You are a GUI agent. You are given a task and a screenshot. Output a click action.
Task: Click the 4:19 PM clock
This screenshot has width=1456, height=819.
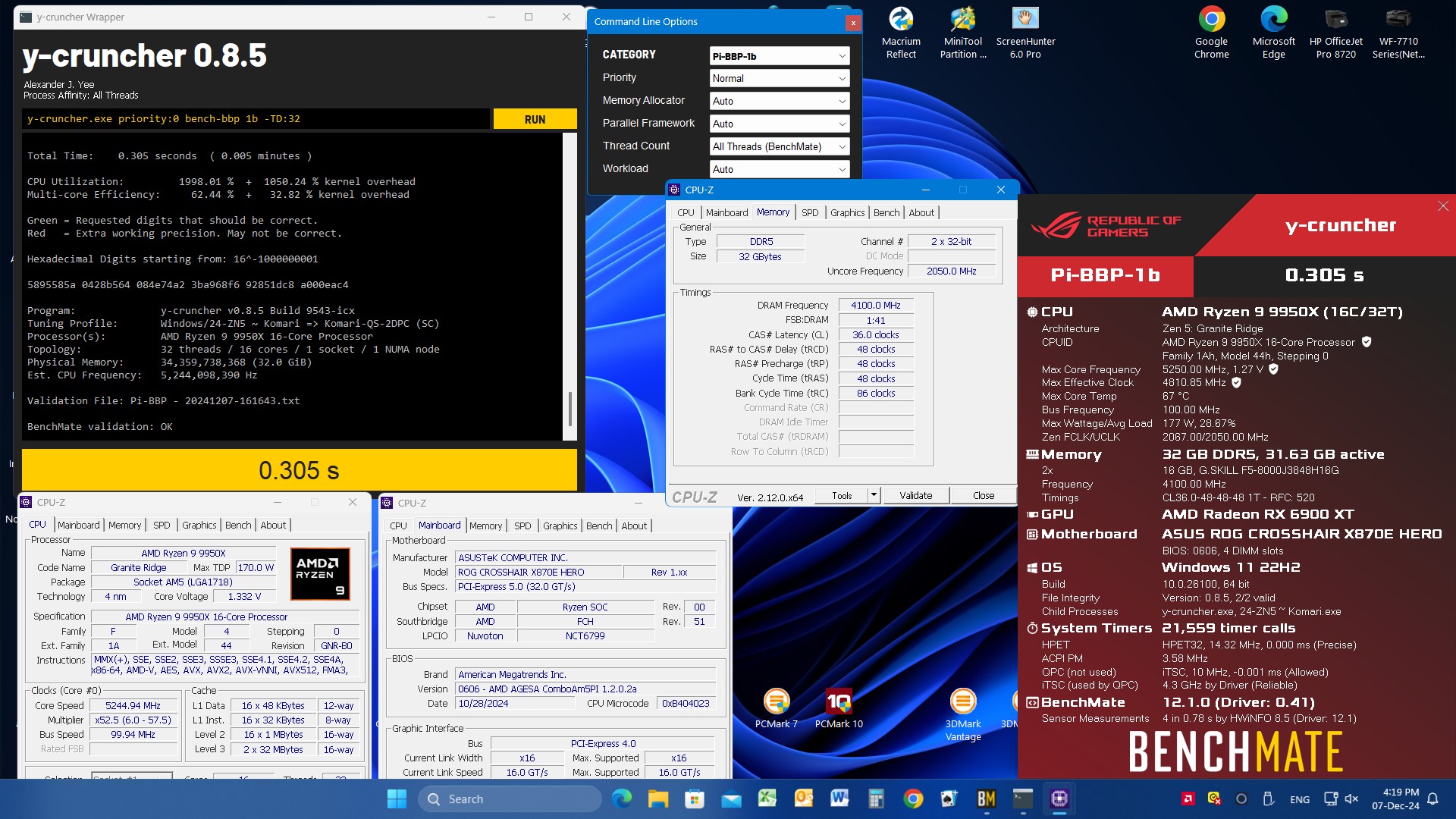(x=1400, y=792)
